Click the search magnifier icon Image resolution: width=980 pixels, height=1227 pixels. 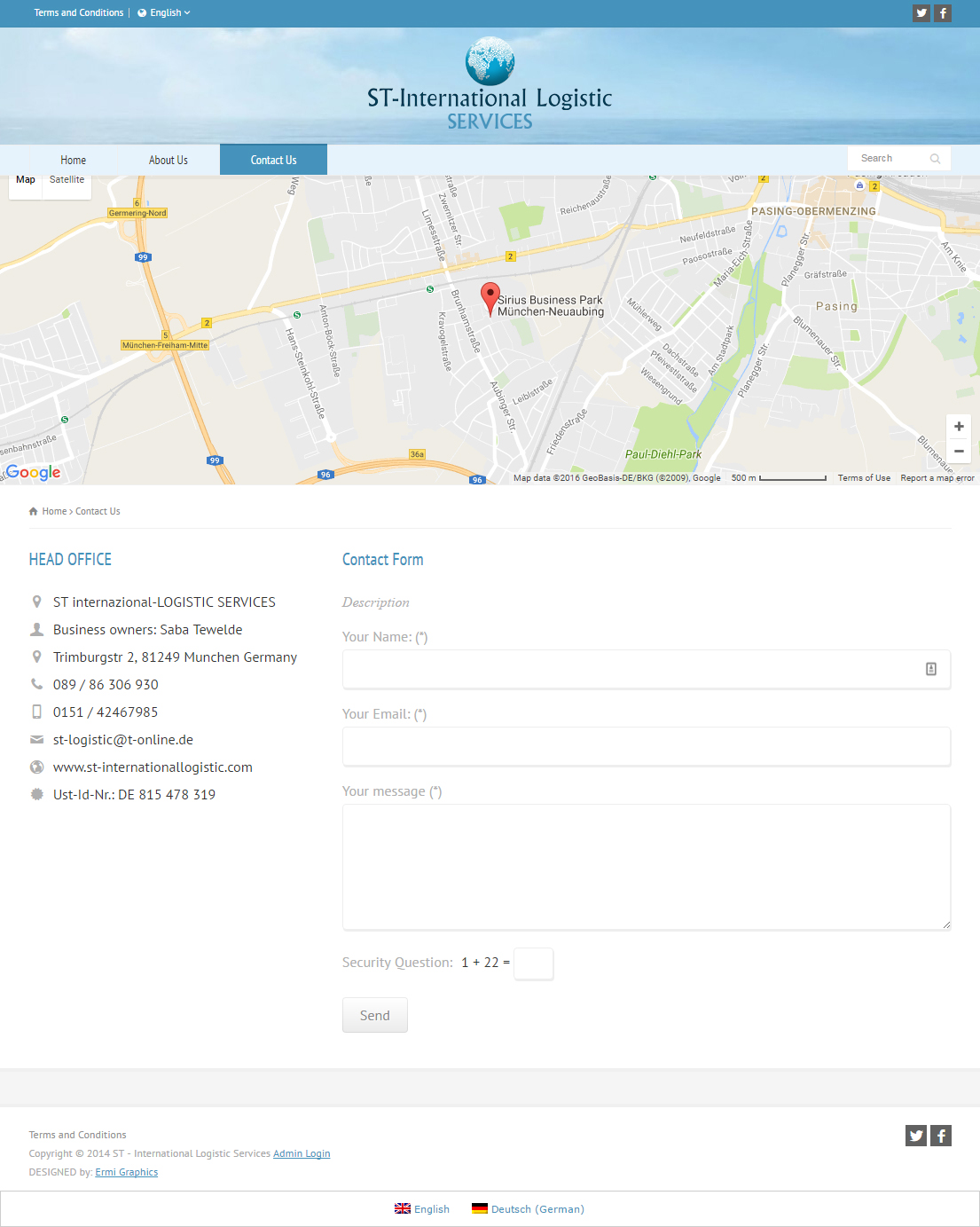935,159
